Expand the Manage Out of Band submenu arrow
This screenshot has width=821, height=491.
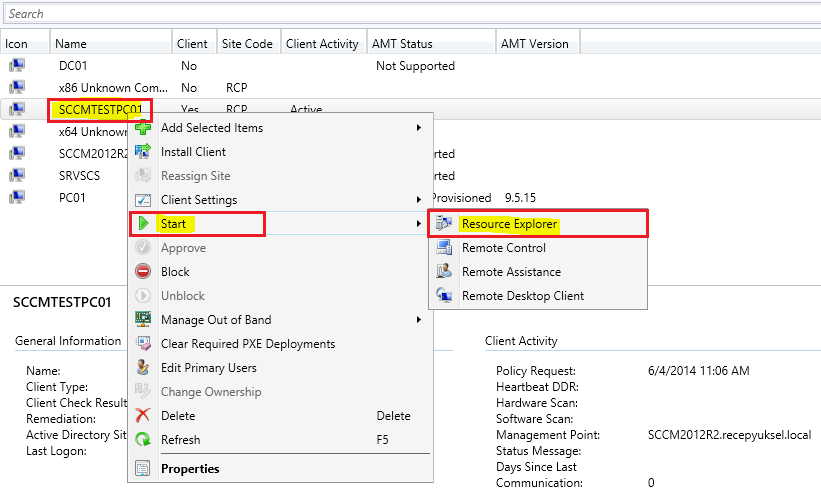(419, 319)
